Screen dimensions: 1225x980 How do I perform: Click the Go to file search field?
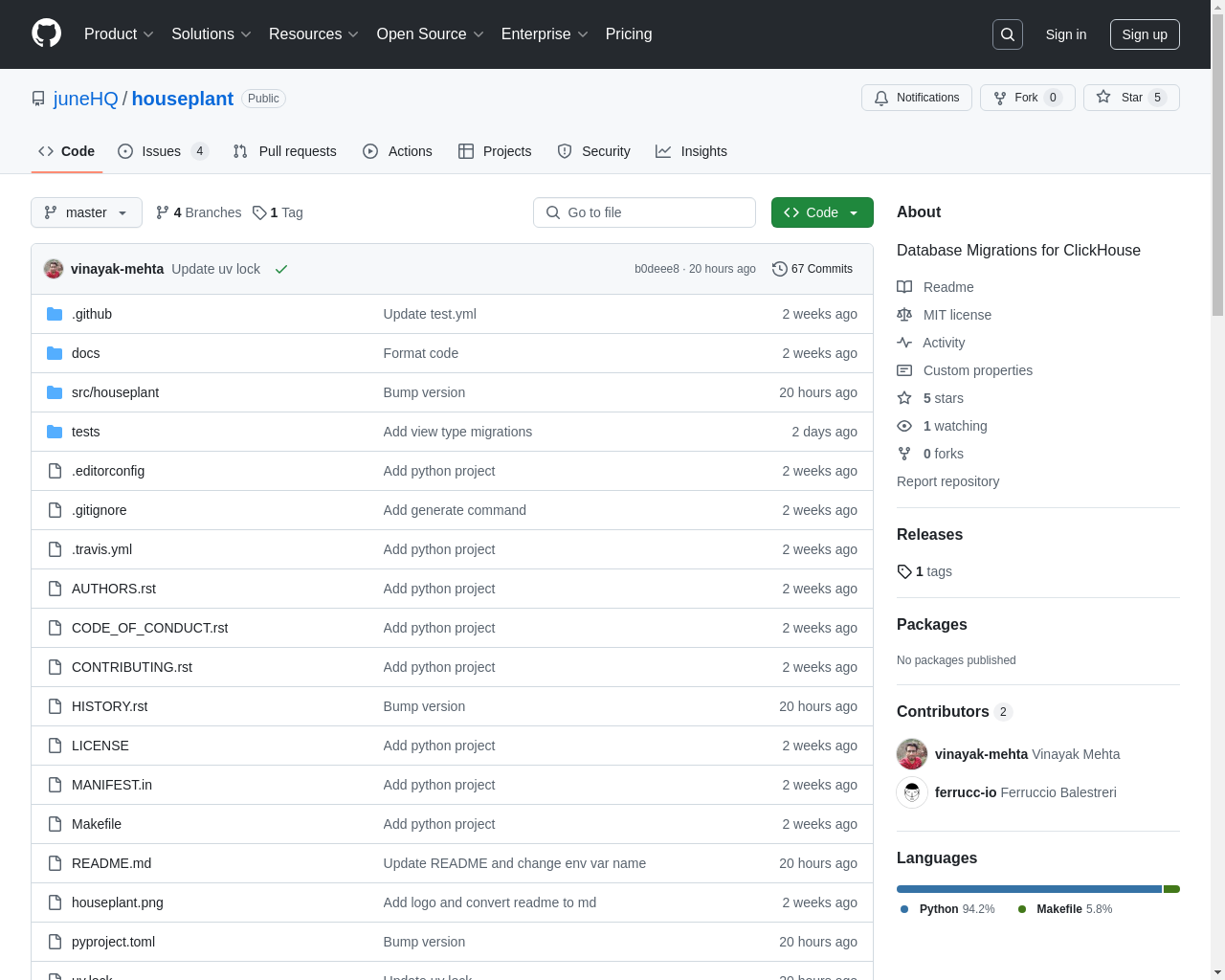click(644, 212)
